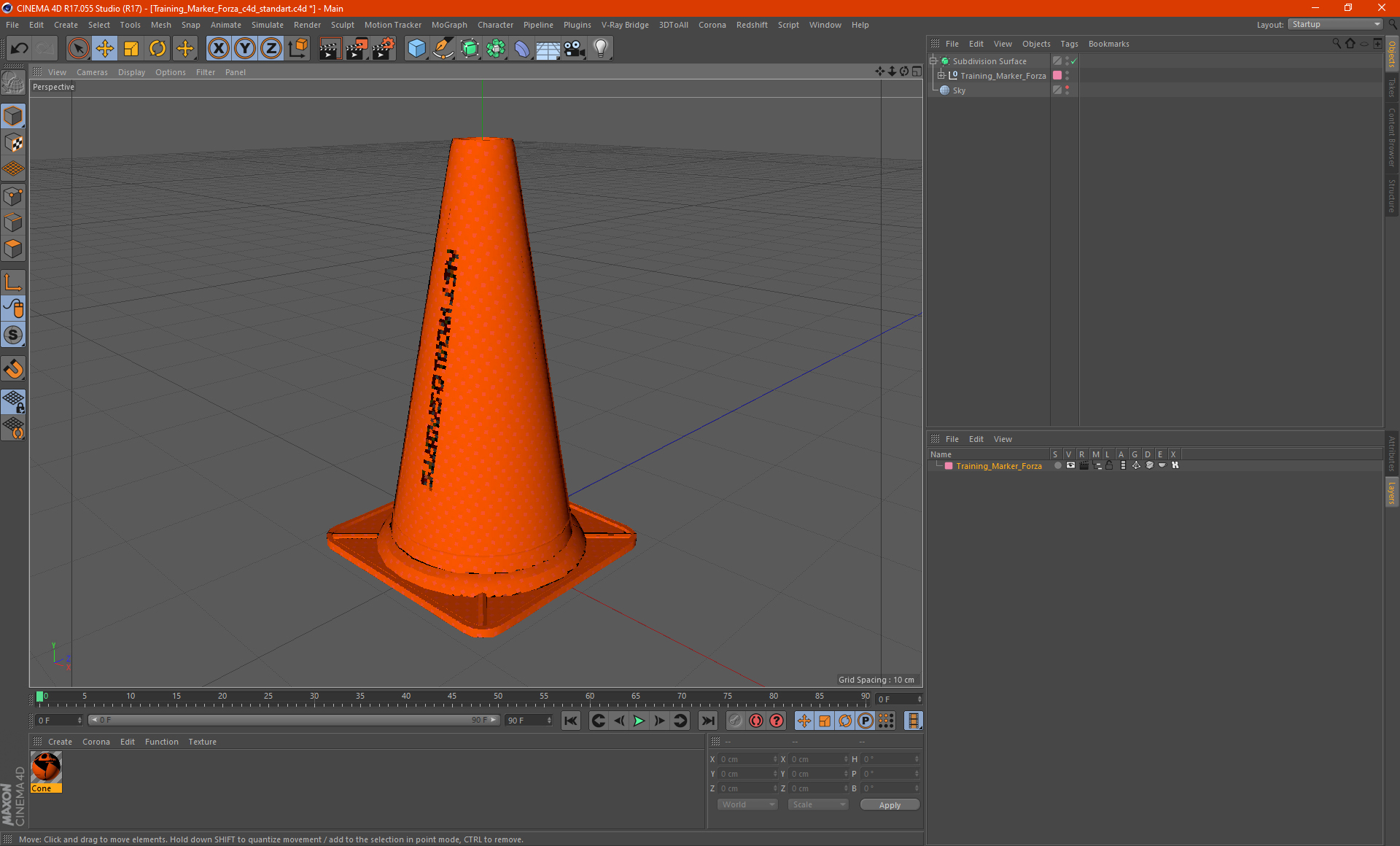Toggle Sky object visibility dots
The width and height of the screenshot is (1400, 846).
coord(1067,90)
